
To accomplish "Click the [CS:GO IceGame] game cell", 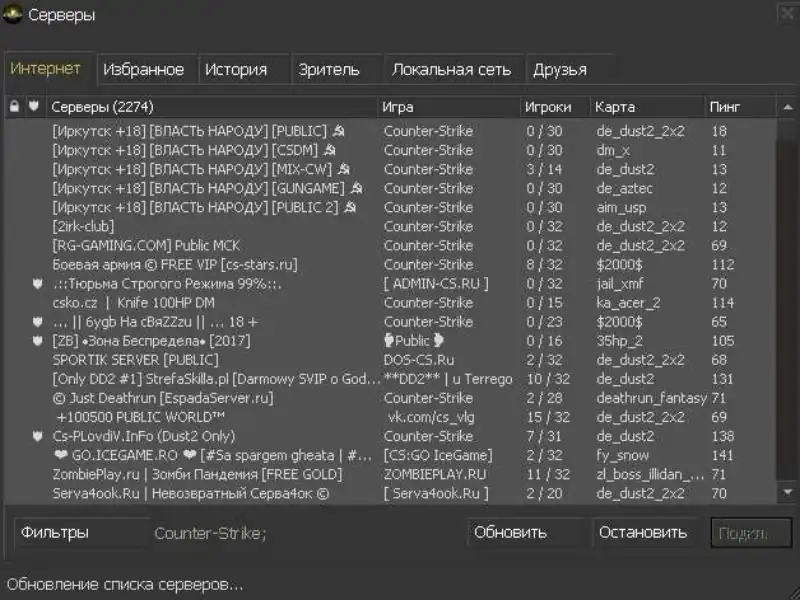I will tap(438, 456).
